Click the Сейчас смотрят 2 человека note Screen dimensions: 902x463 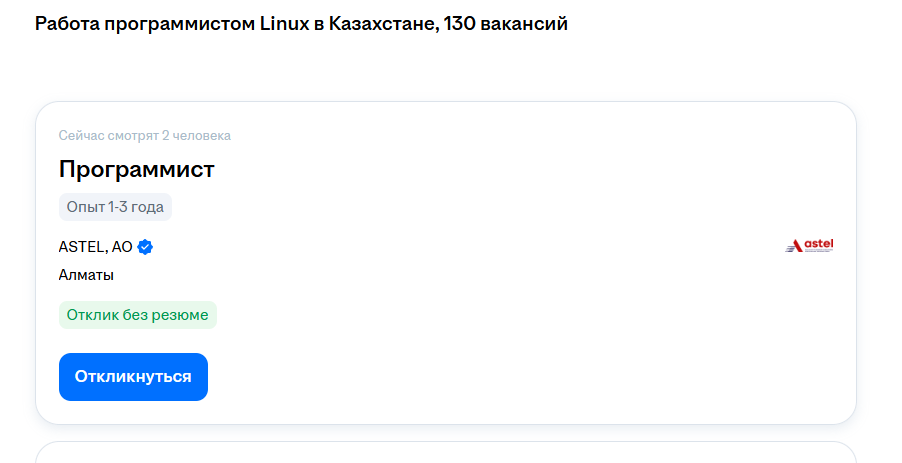(x=144, y=136)
